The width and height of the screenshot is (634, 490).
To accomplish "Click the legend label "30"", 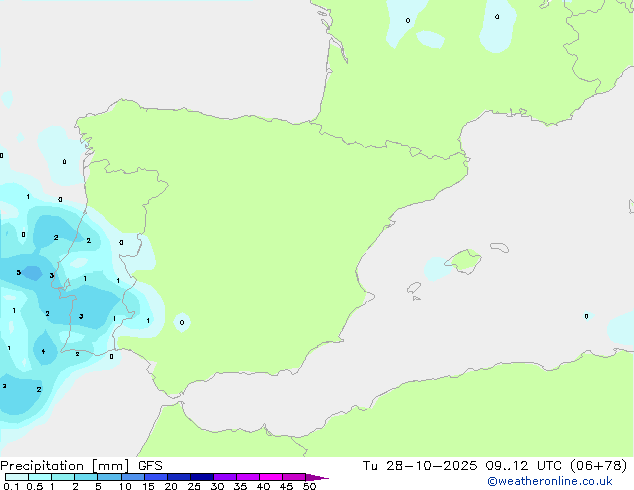I will tap(217, 486).
